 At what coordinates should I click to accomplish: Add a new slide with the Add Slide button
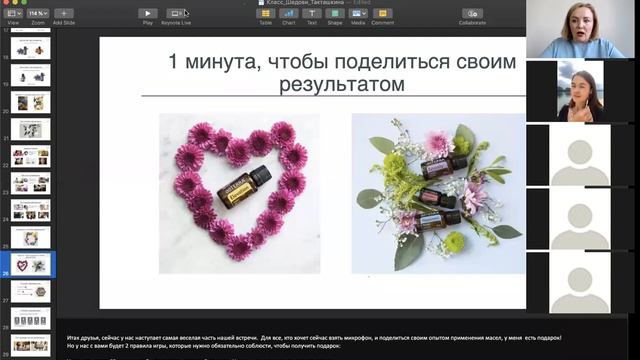tap(64, 13)
